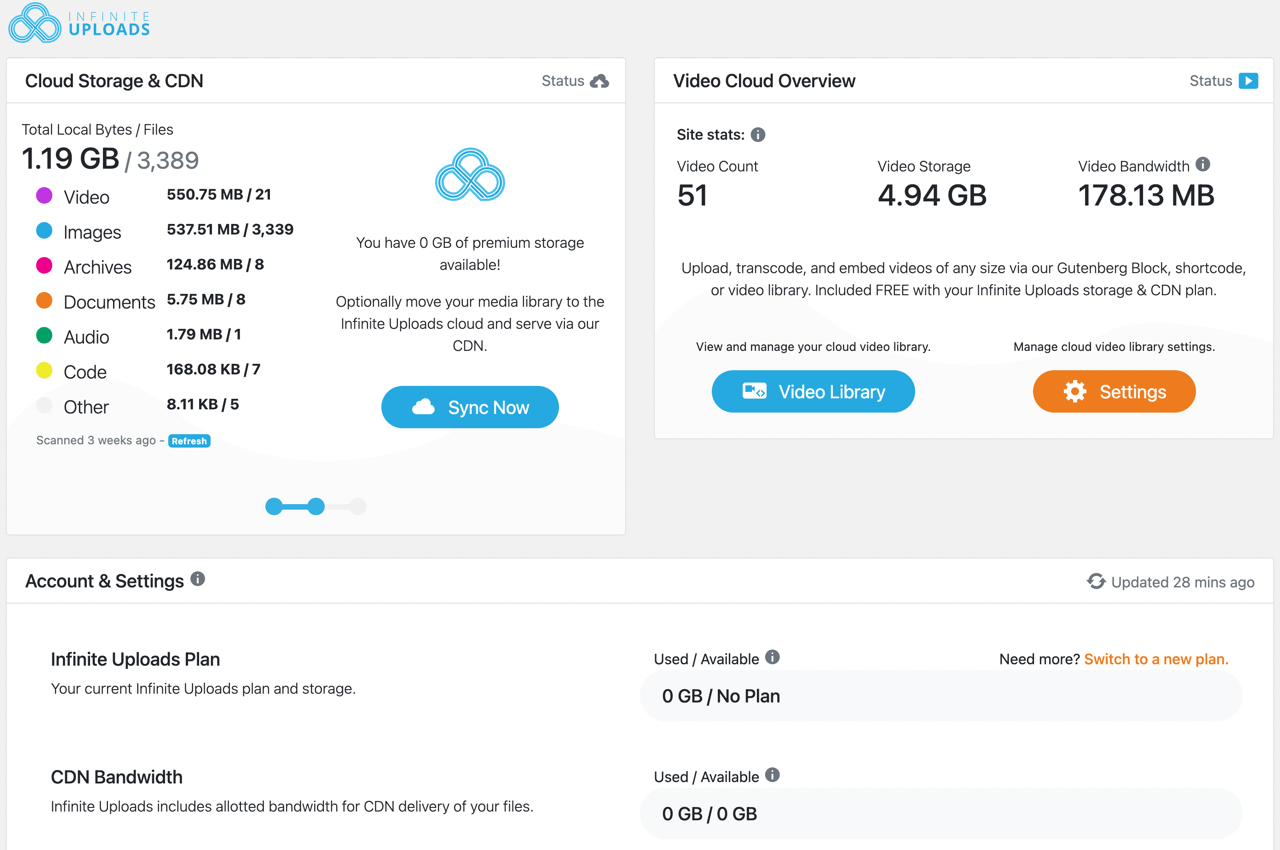
Task: Click the Audio size 1.79 MB / 1
Action: (204, 335)
